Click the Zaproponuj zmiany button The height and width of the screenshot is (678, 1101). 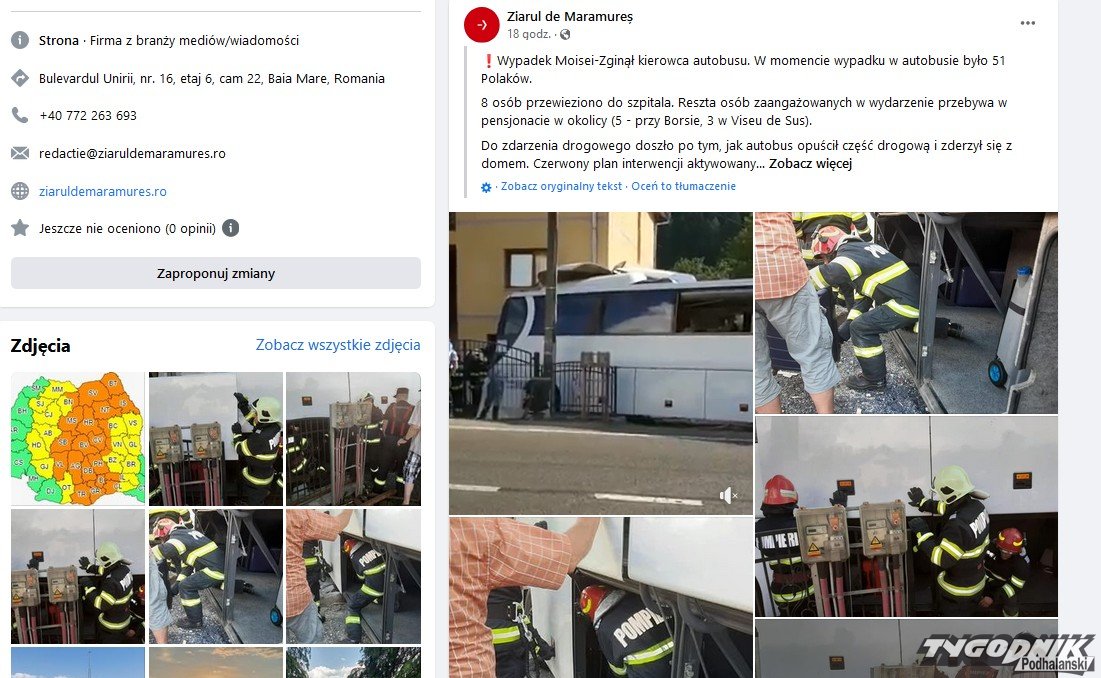click(216, 273)
